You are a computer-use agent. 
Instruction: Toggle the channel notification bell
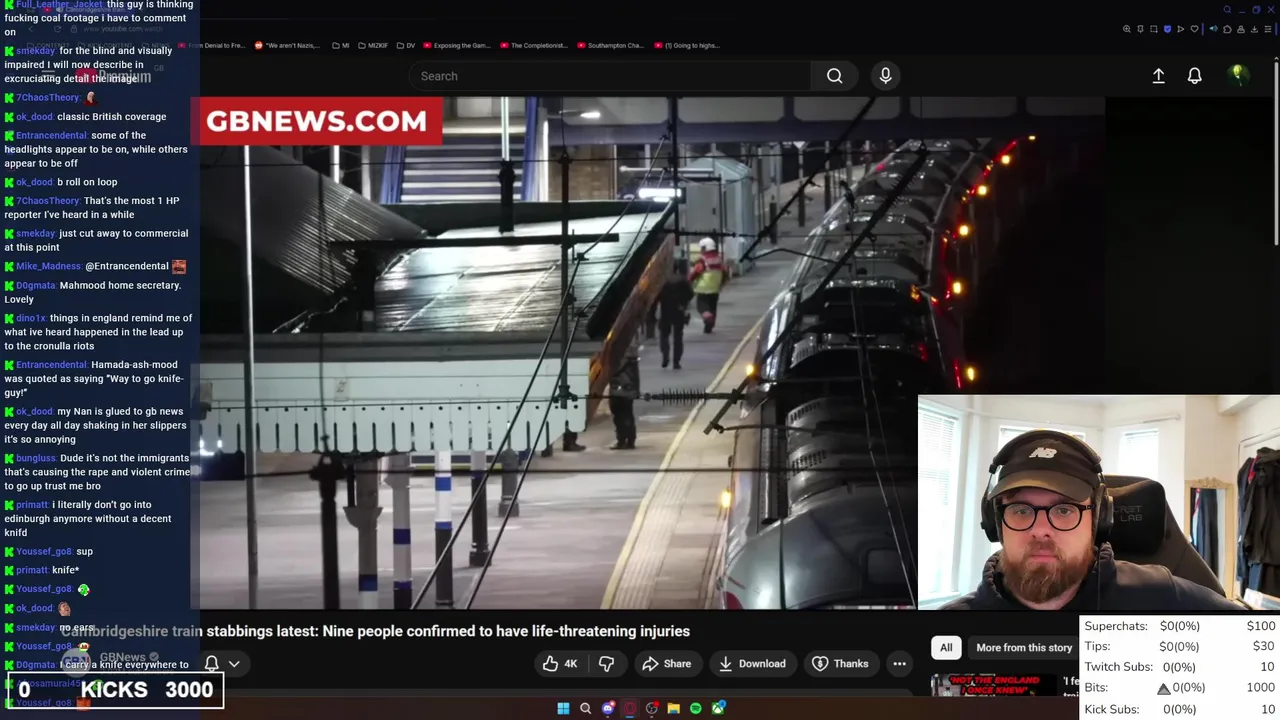coord(211,663)
